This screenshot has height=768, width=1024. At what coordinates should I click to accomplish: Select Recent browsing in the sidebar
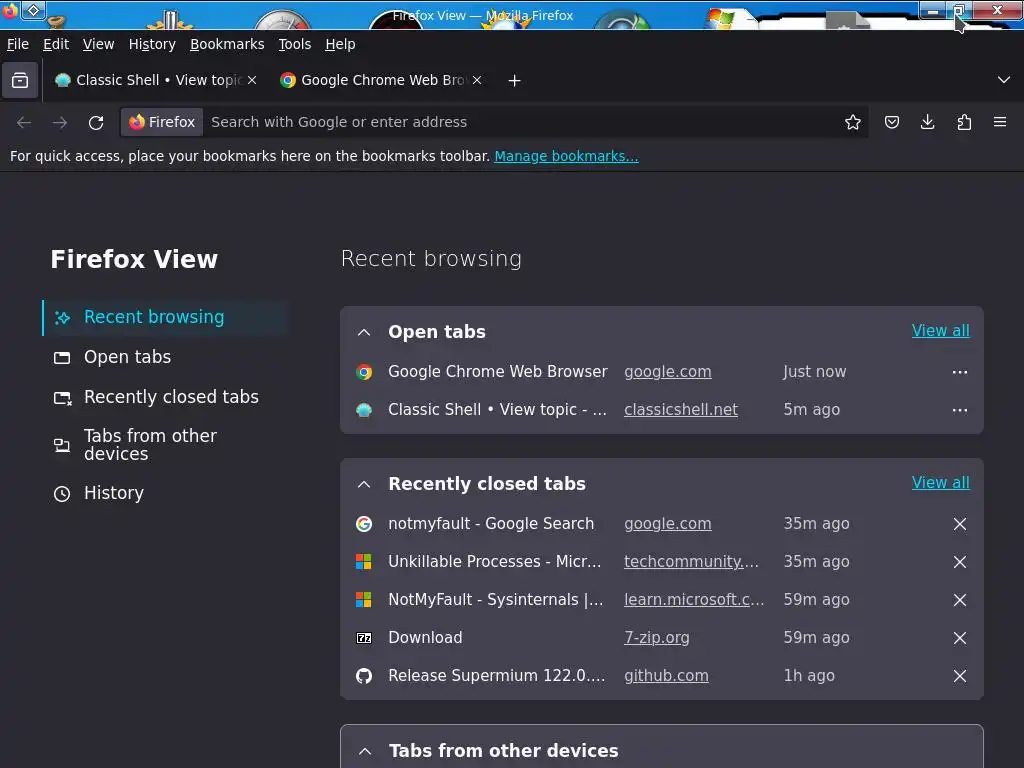click(165, 317)
